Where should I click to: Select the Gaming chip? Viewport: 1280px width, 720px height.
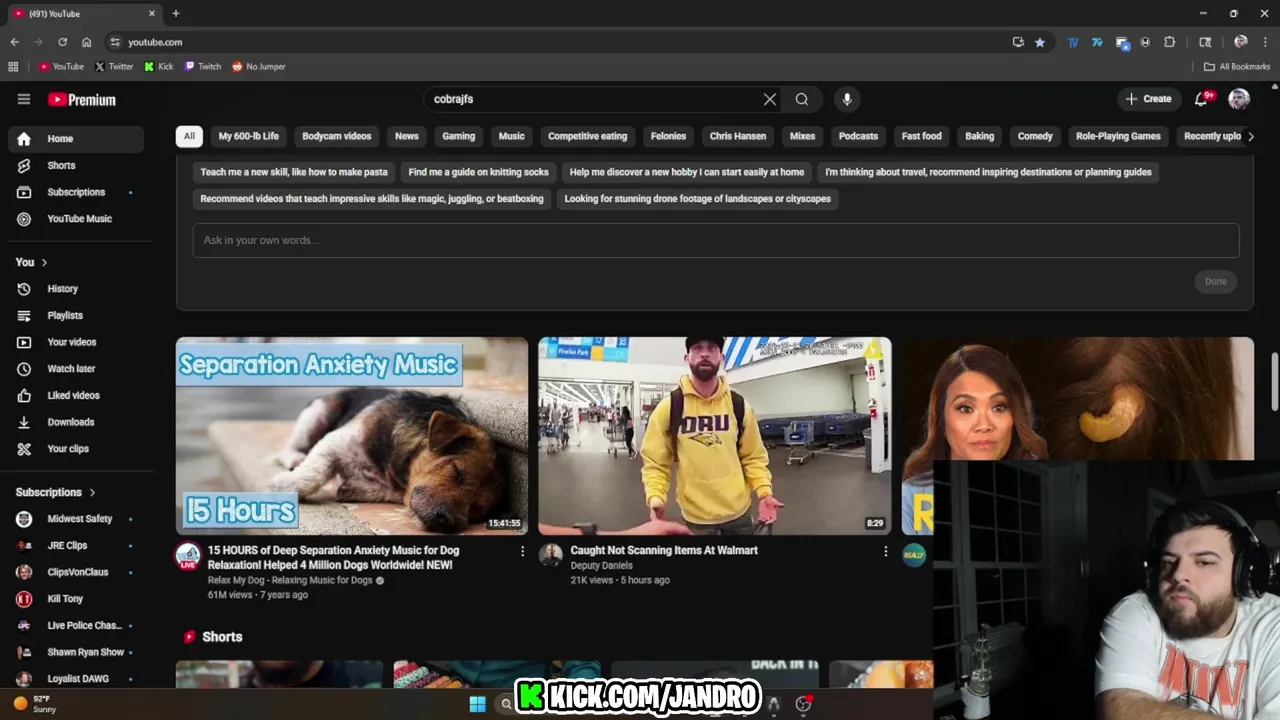(x=459, y=136)
